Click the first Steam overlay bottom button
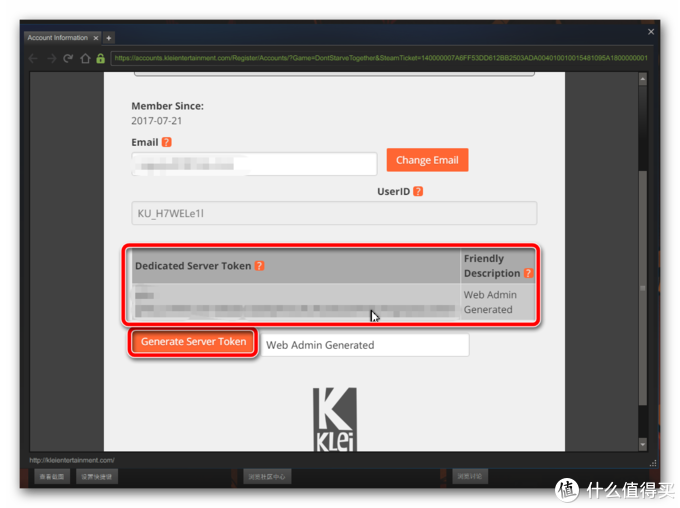The height and width of the screenshot is (508, 680). [52, 476]
